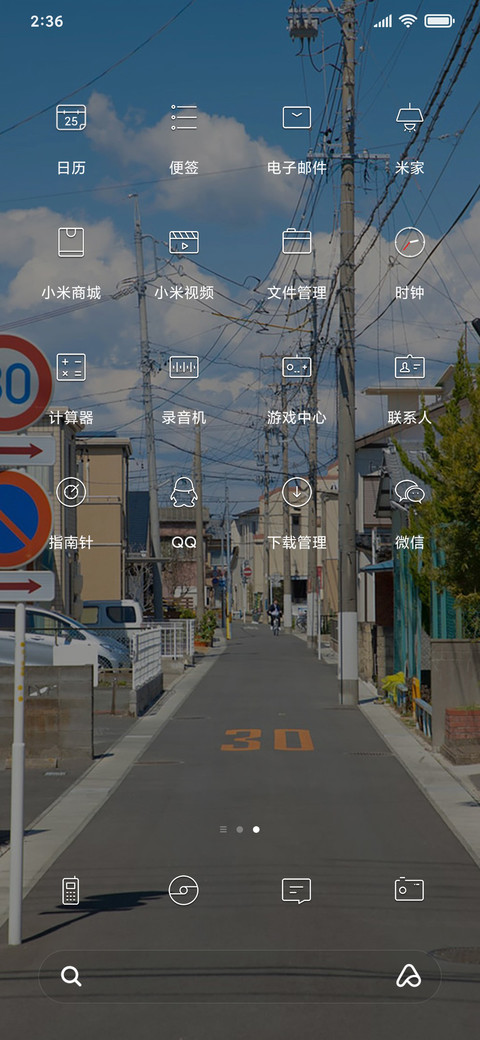Image resolution: width=480 pixels, height=1040 pixels.
Task: Launch Mi Video (小米视频)
Action: pos(184,242)
